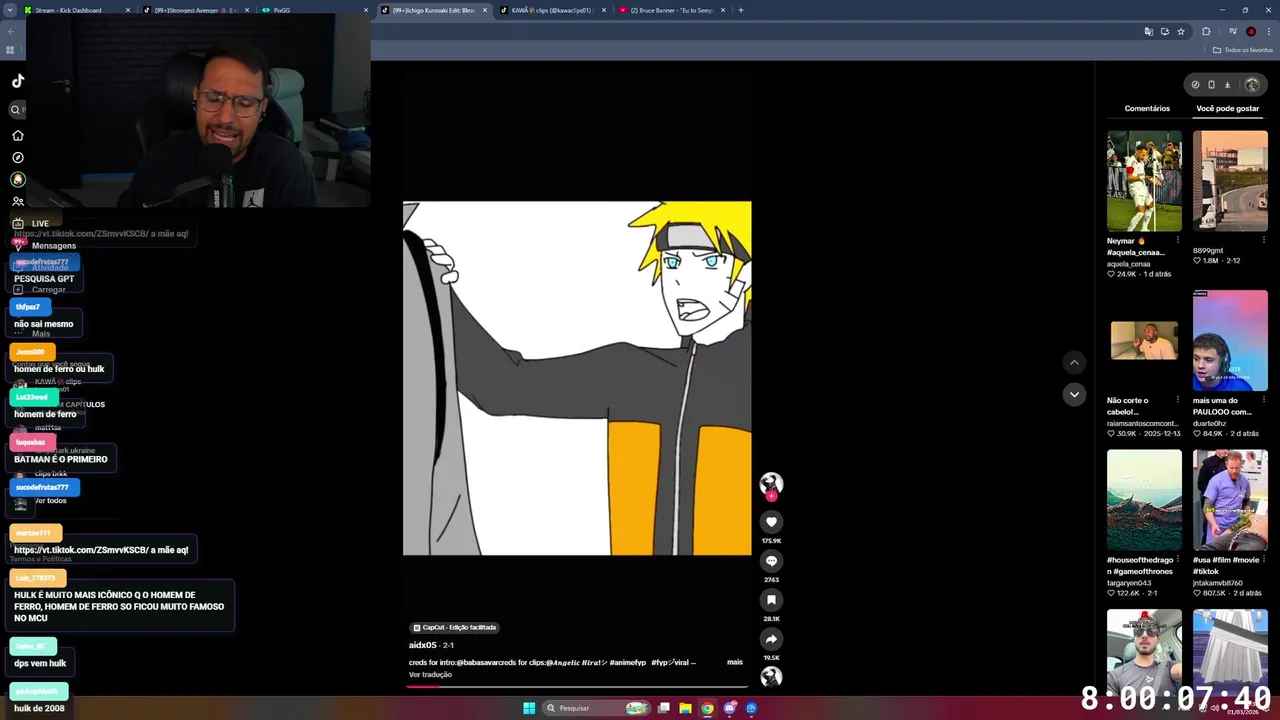The width and height of the screenshot is (1280, 720).
Task: Open Google Chrome from the taskbar
Action: click(x=707, y=708)
